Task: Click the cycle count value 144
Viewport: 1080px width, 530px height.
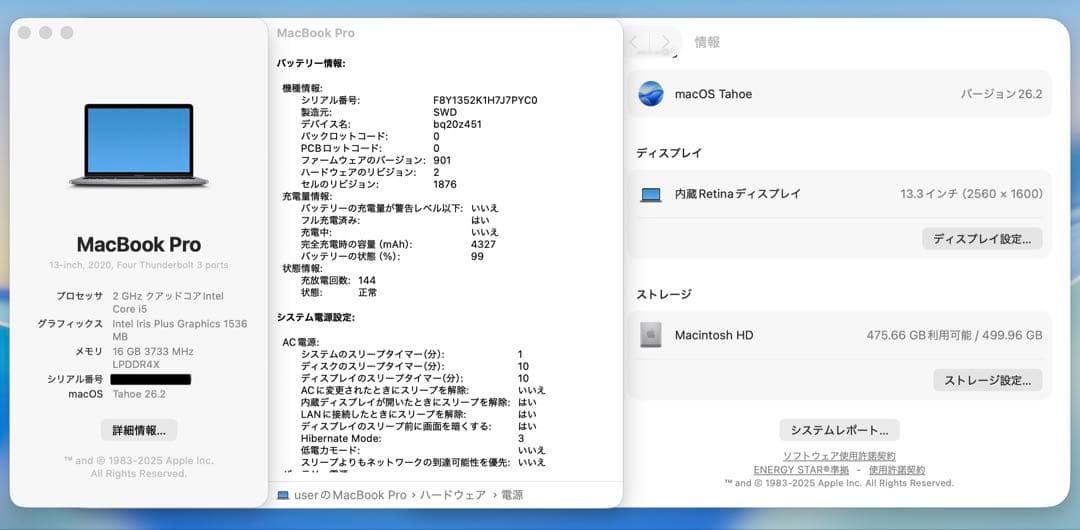Action: point(367,281)
